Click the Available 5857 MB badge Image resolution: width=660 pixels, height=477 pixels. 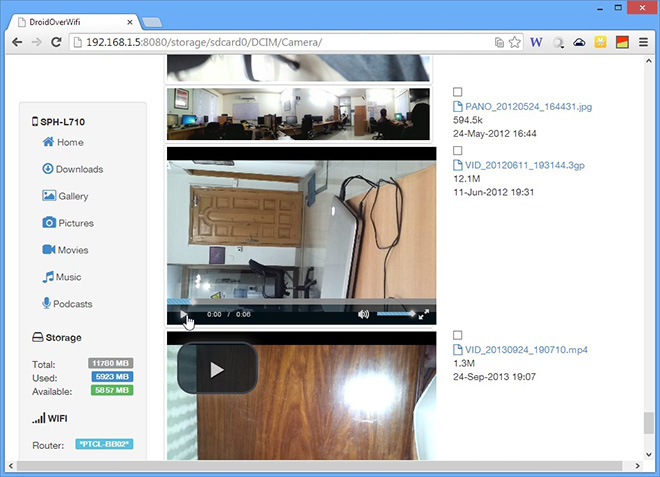(x=112, y=390)
